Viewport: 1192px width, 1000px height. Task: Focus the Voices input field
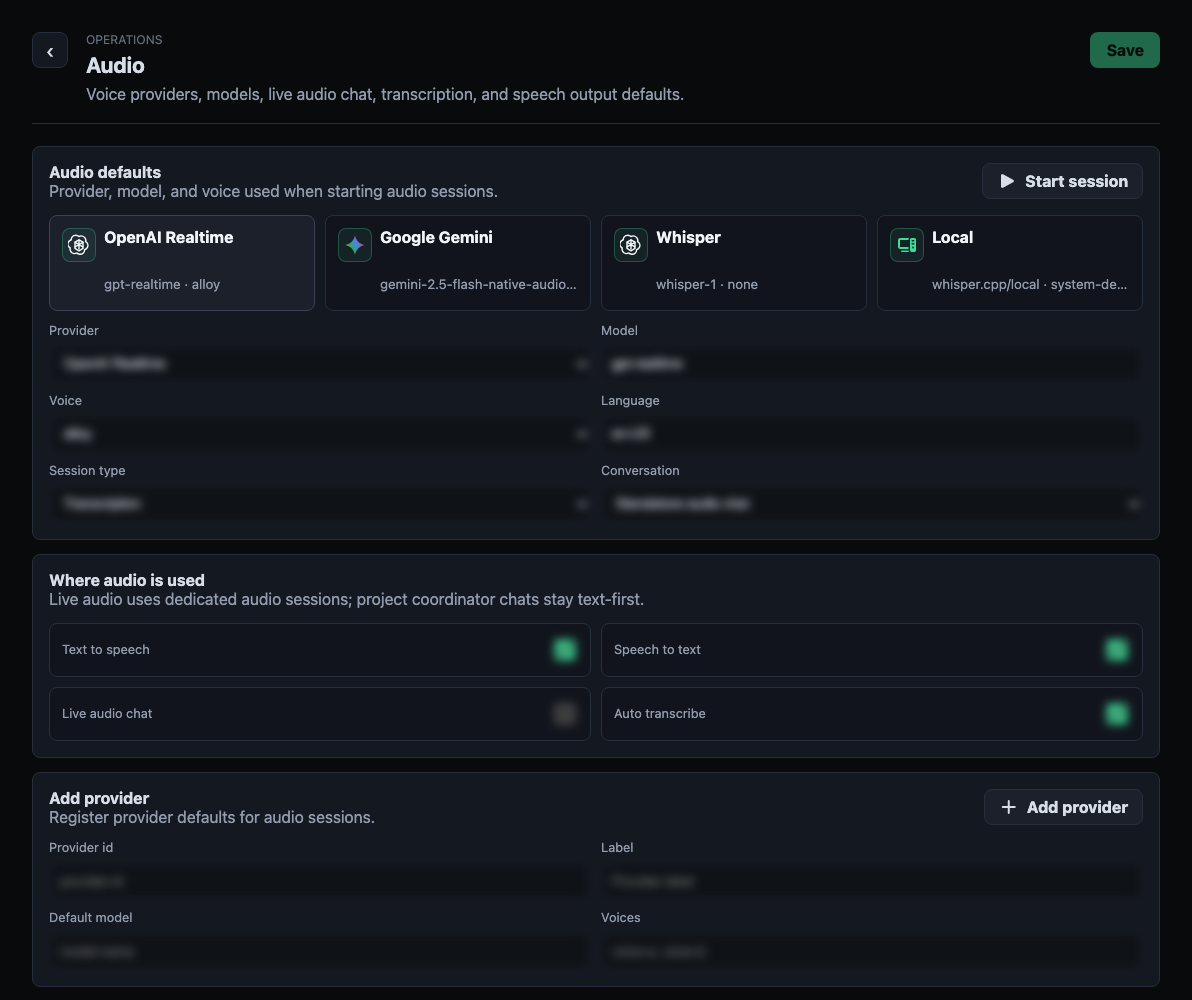(x=872, y=951)
